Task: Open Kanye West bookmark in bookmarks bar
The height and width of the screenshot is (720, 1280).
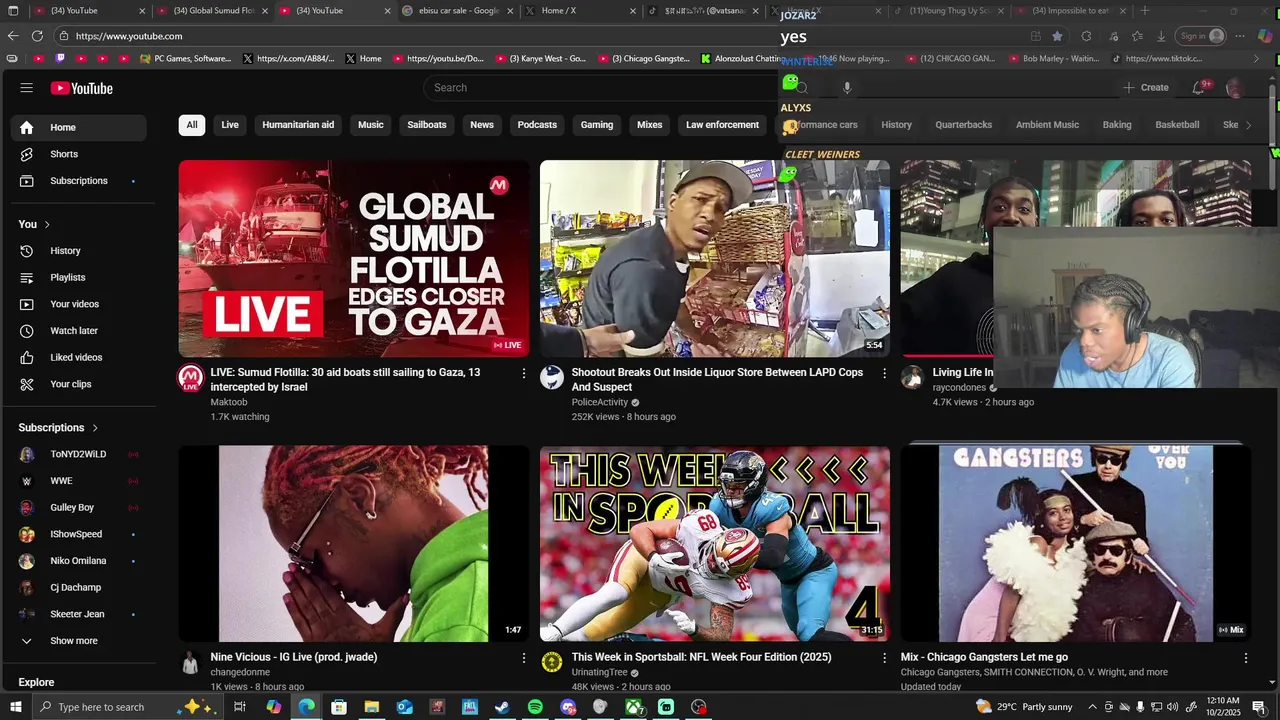Action: pos(541,59)
